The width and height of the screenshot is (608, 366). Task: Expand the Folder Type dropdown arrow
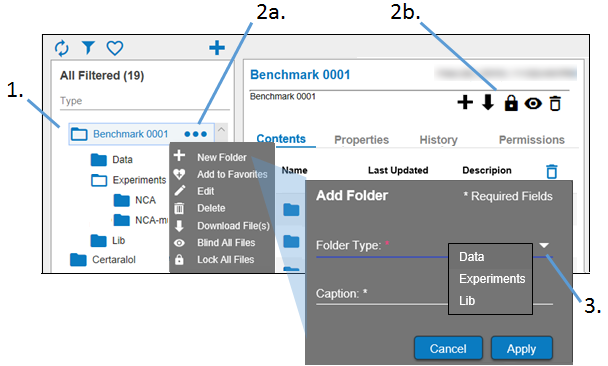[x=544, y=245]
